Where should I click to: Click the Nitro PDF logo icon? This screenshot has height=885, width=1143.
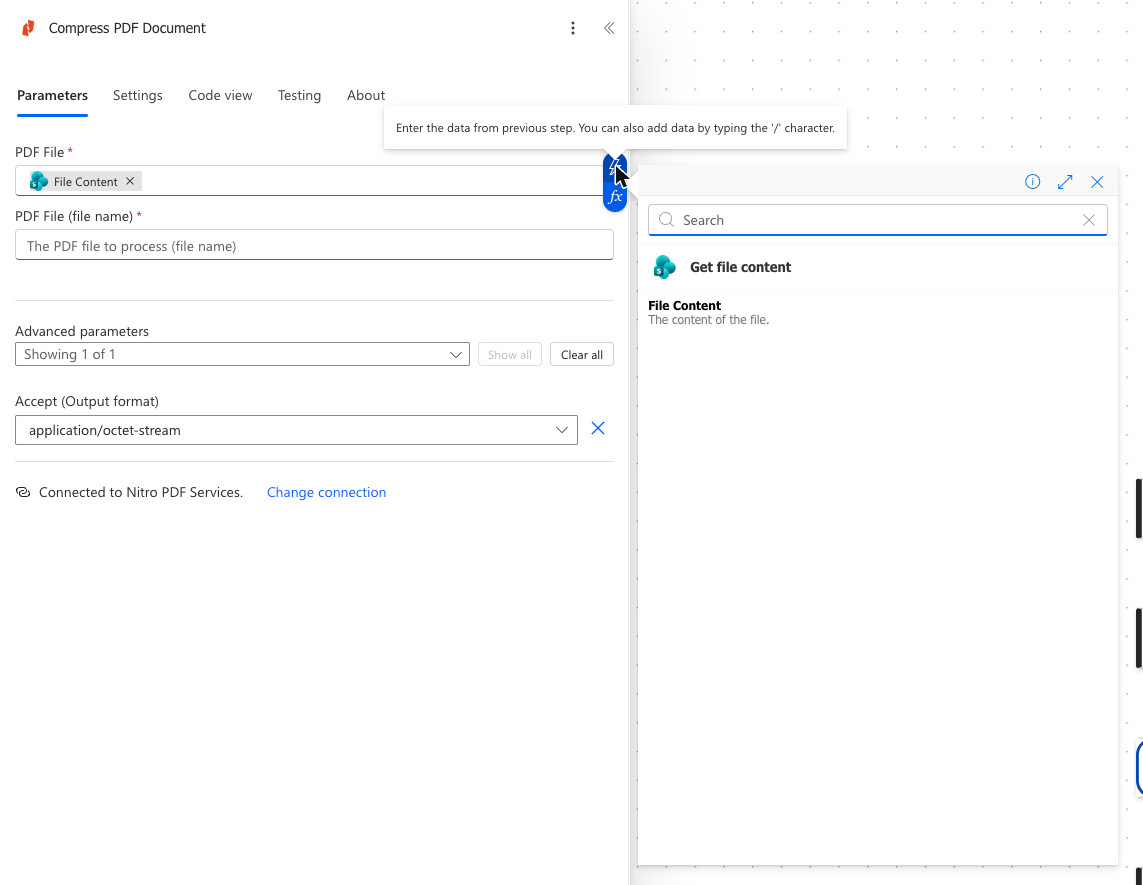coord(28,28)
